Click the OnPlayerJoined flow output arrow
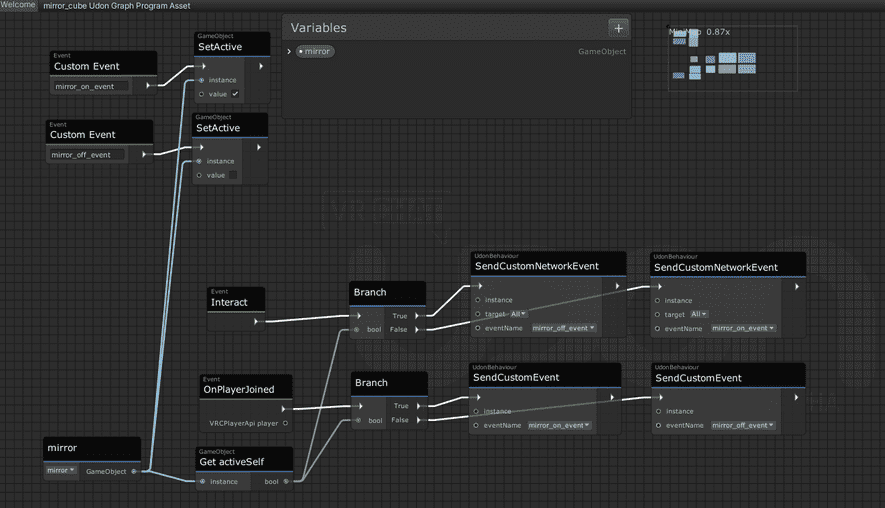The width and height of the screenshot is (885, 508). [x=283, y=408]
